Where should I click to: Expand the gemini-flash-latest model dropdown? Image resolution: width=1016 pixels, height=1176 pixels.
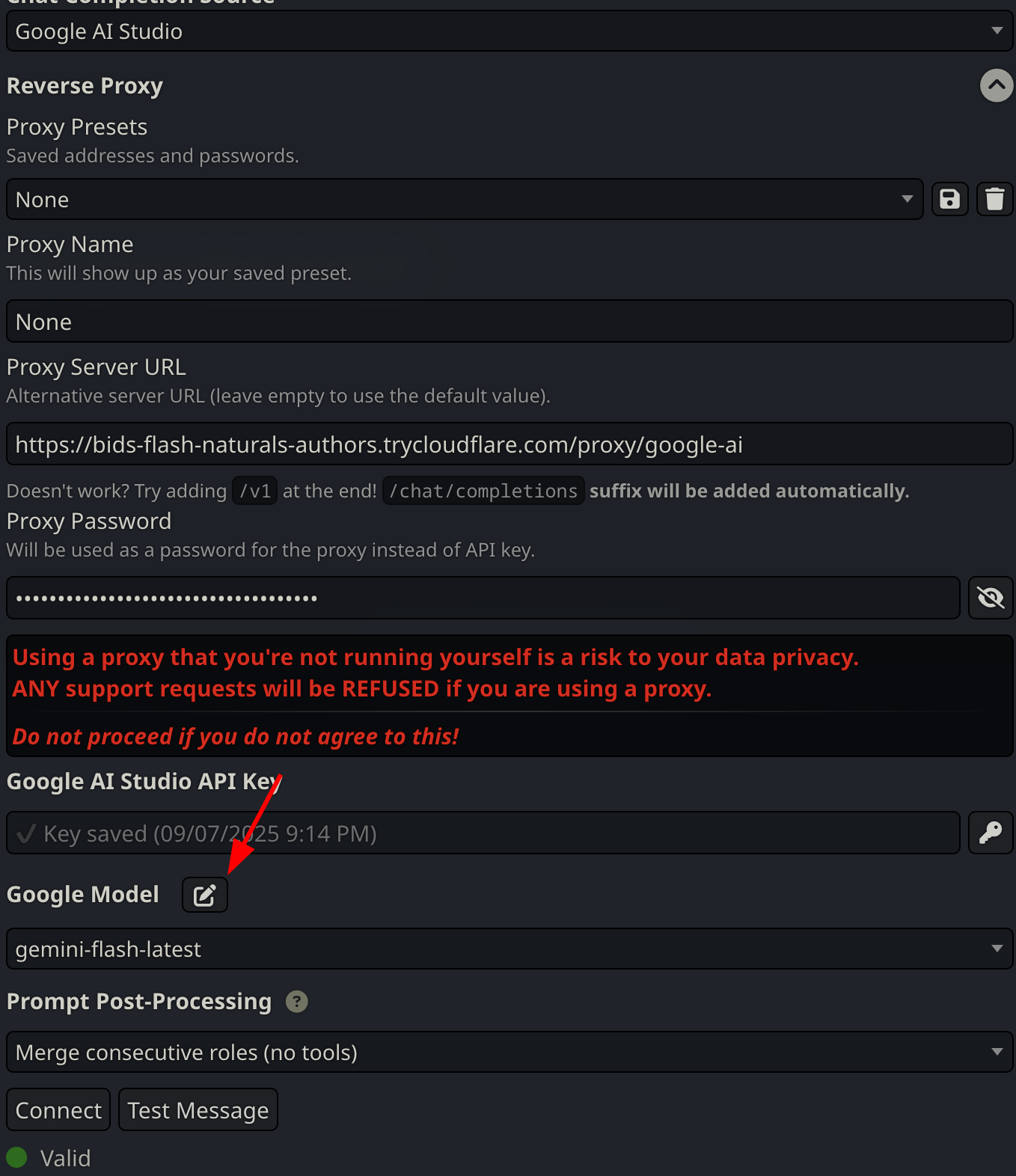click(x=509, y=949)
